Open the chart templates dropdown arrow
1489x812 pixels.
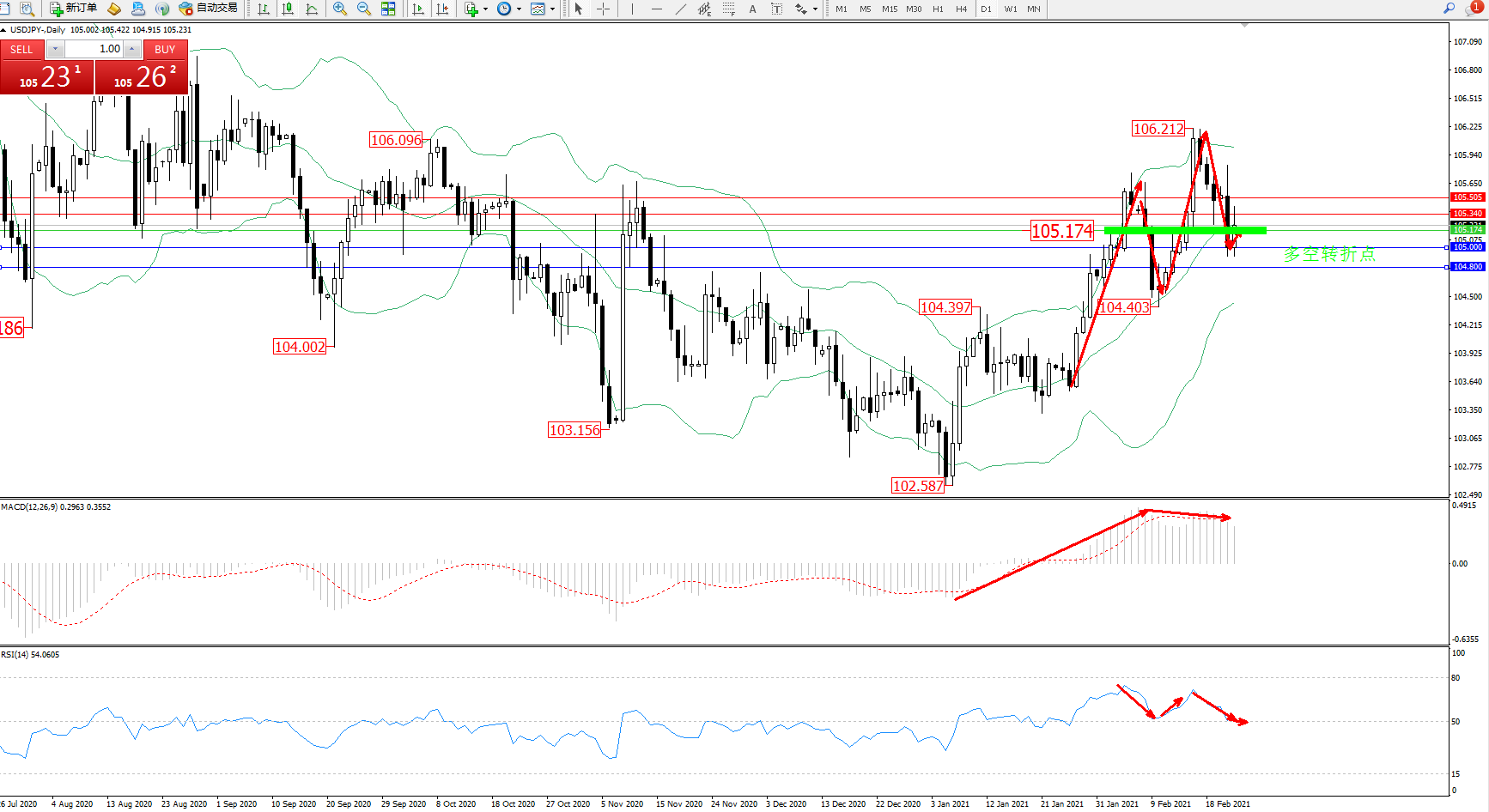point(552,9)
